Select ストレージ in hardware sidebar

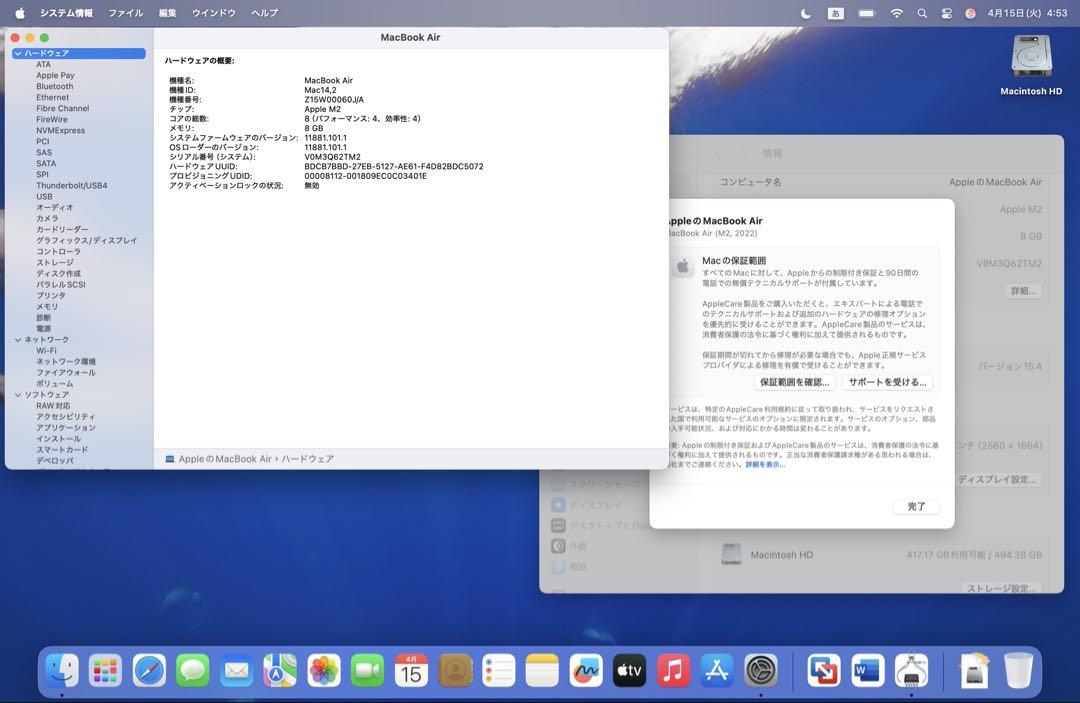coord(55,262)
